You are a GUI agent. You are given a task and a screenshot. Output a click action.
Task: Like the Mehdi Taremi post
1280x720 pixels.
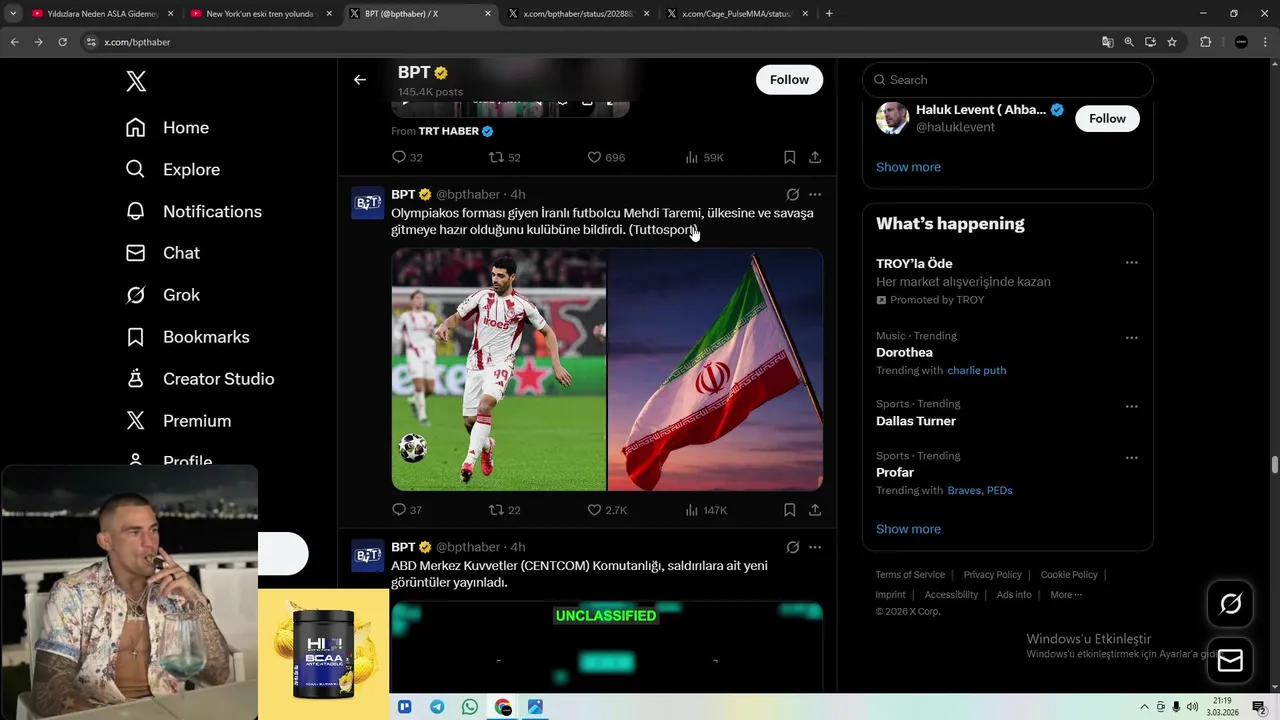pos(606,510)
